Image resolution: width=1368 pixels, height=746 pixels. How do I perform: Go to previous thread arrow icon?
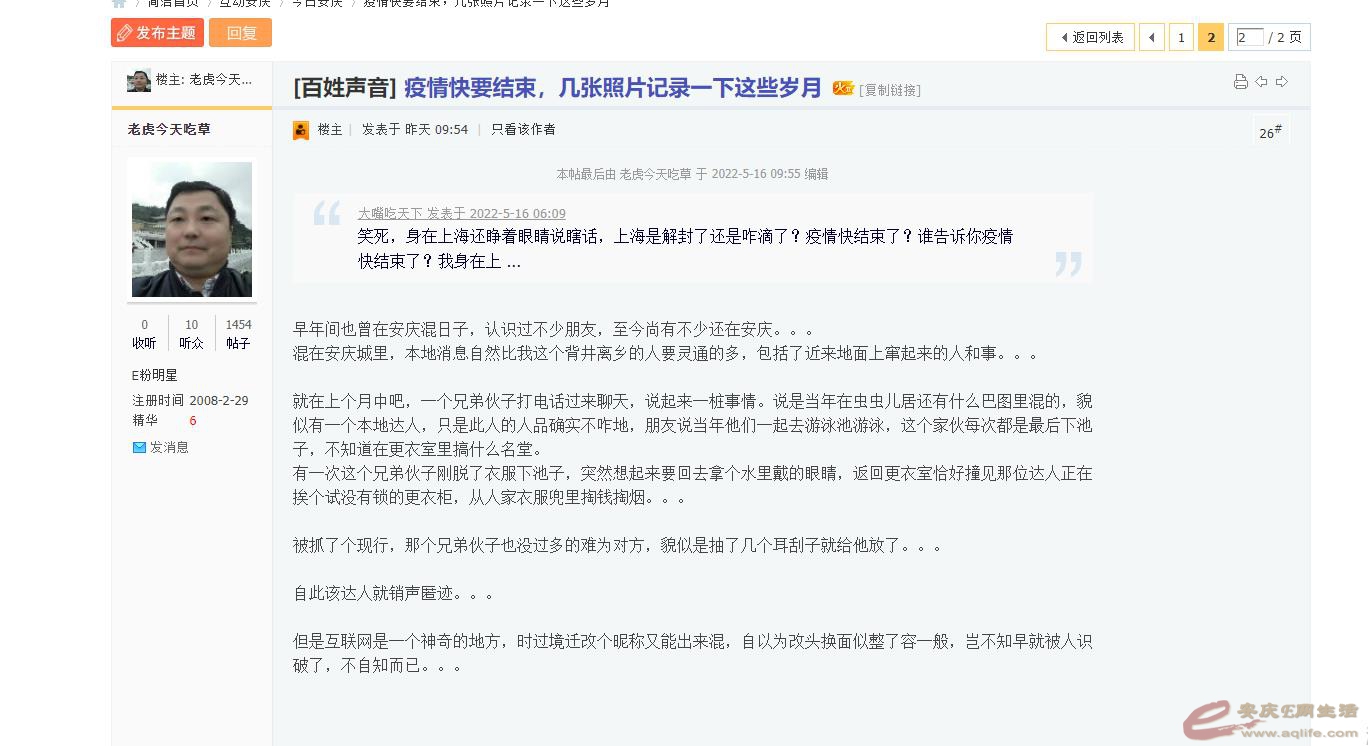pos(1261,82)
